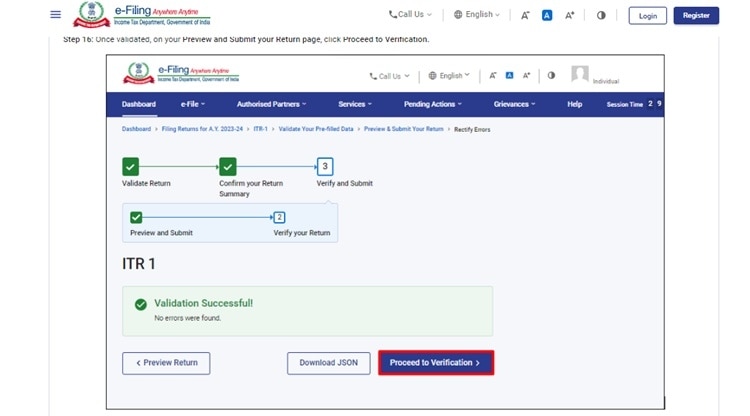Increase font size with A+ icon

pos(570,16)
